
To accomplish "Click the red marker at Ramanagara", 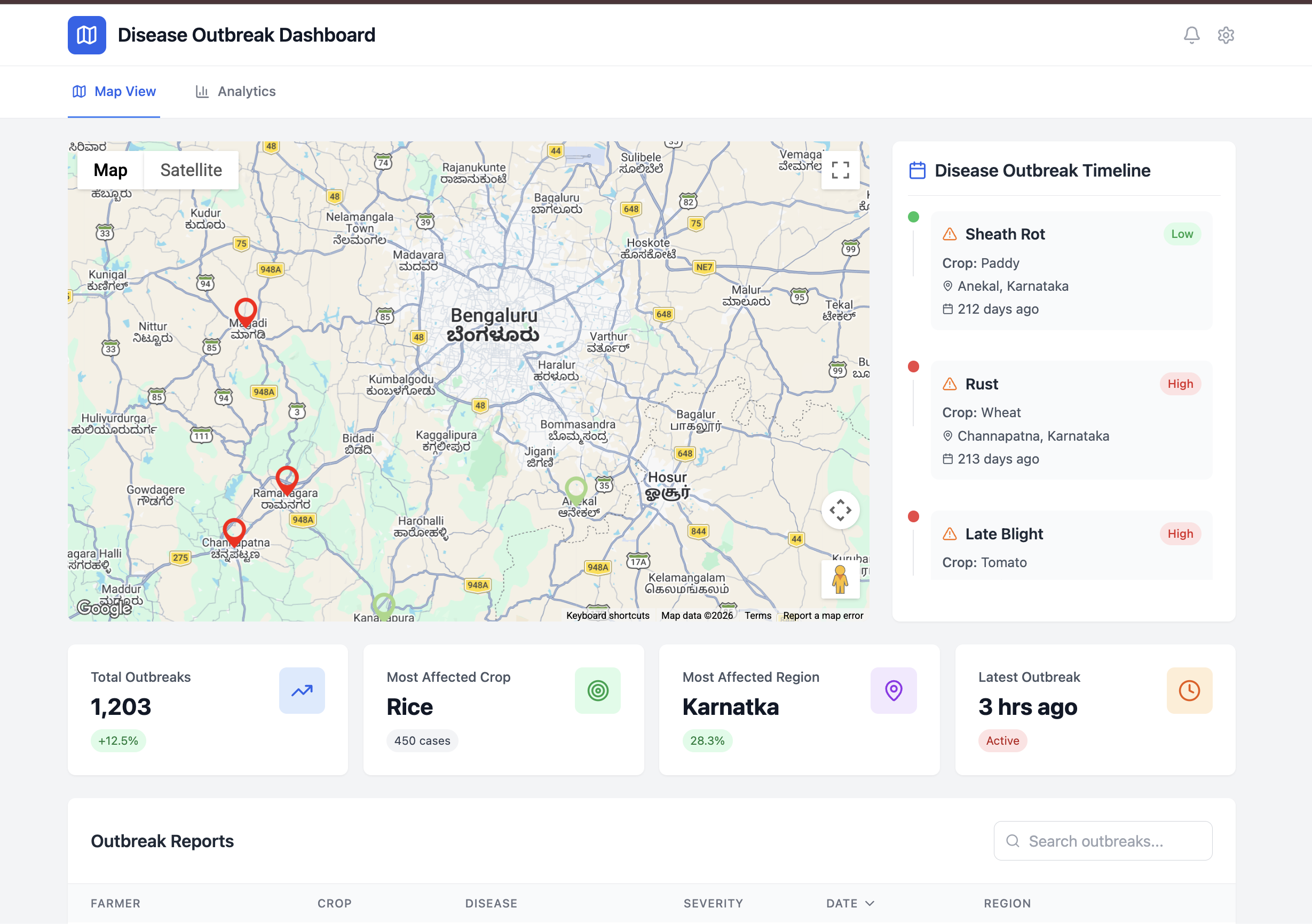I will coord(287,478).
